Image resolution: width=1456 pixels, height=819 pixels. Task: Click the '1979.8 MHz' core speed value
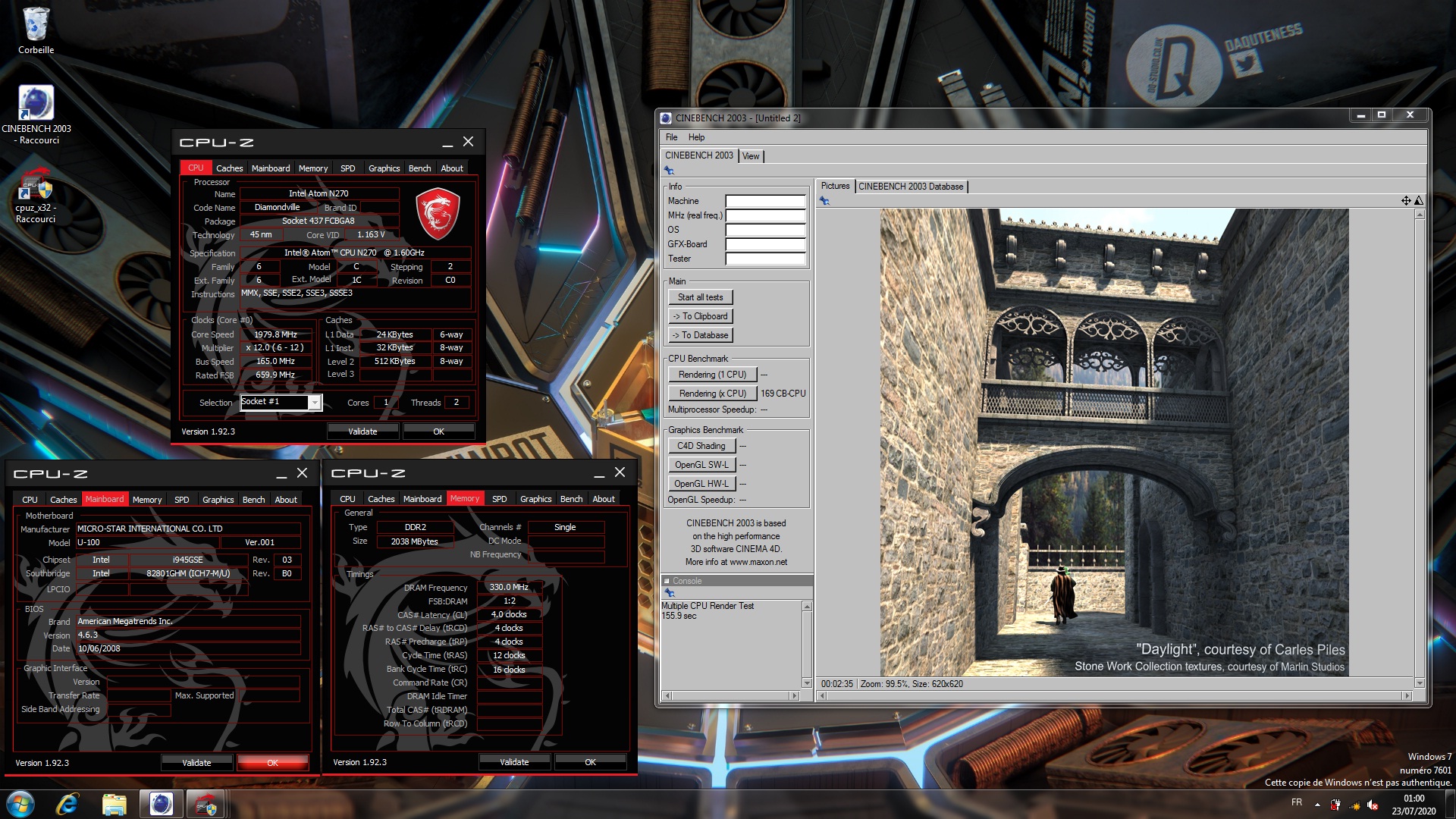coord(275,334)
